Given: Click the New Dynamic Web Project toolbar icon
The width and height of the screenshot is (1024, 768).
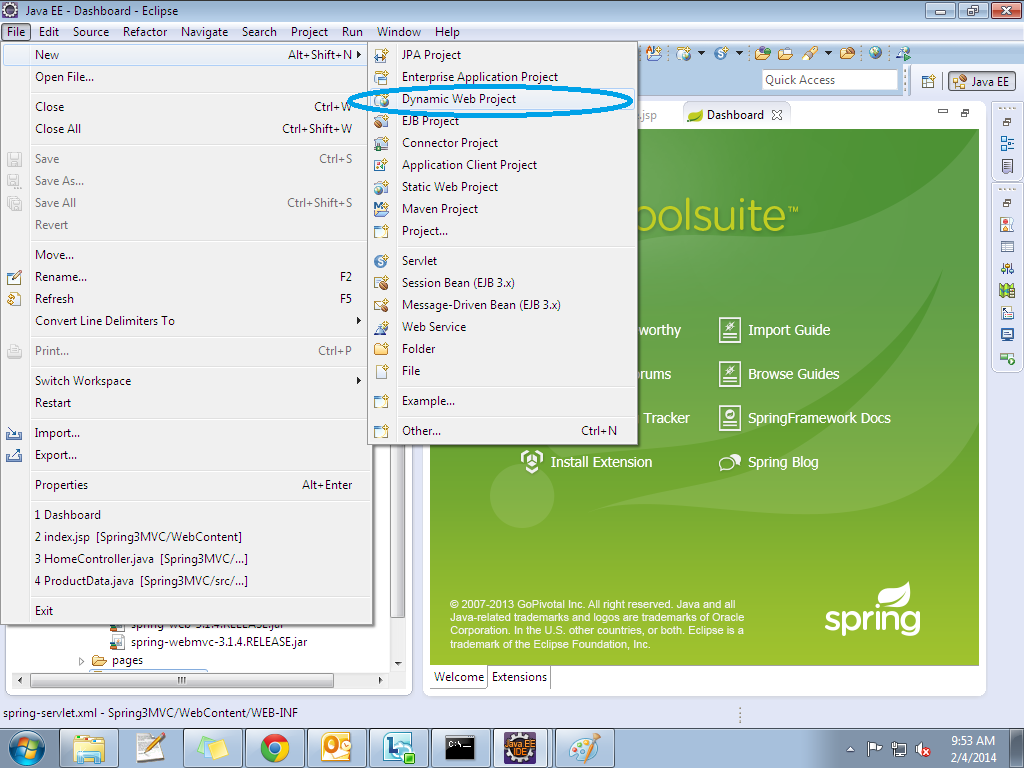Looking at the screenshot, I should (x=684, y=54).
